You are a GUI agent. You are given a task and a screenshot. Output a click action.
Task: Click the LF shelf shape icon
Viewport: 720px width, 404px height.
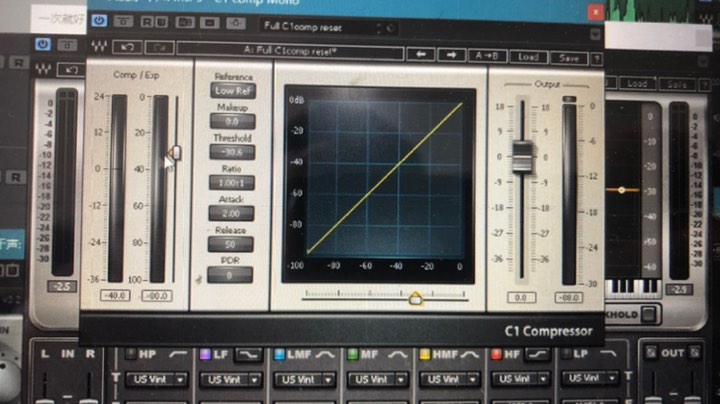coord(249,354)
